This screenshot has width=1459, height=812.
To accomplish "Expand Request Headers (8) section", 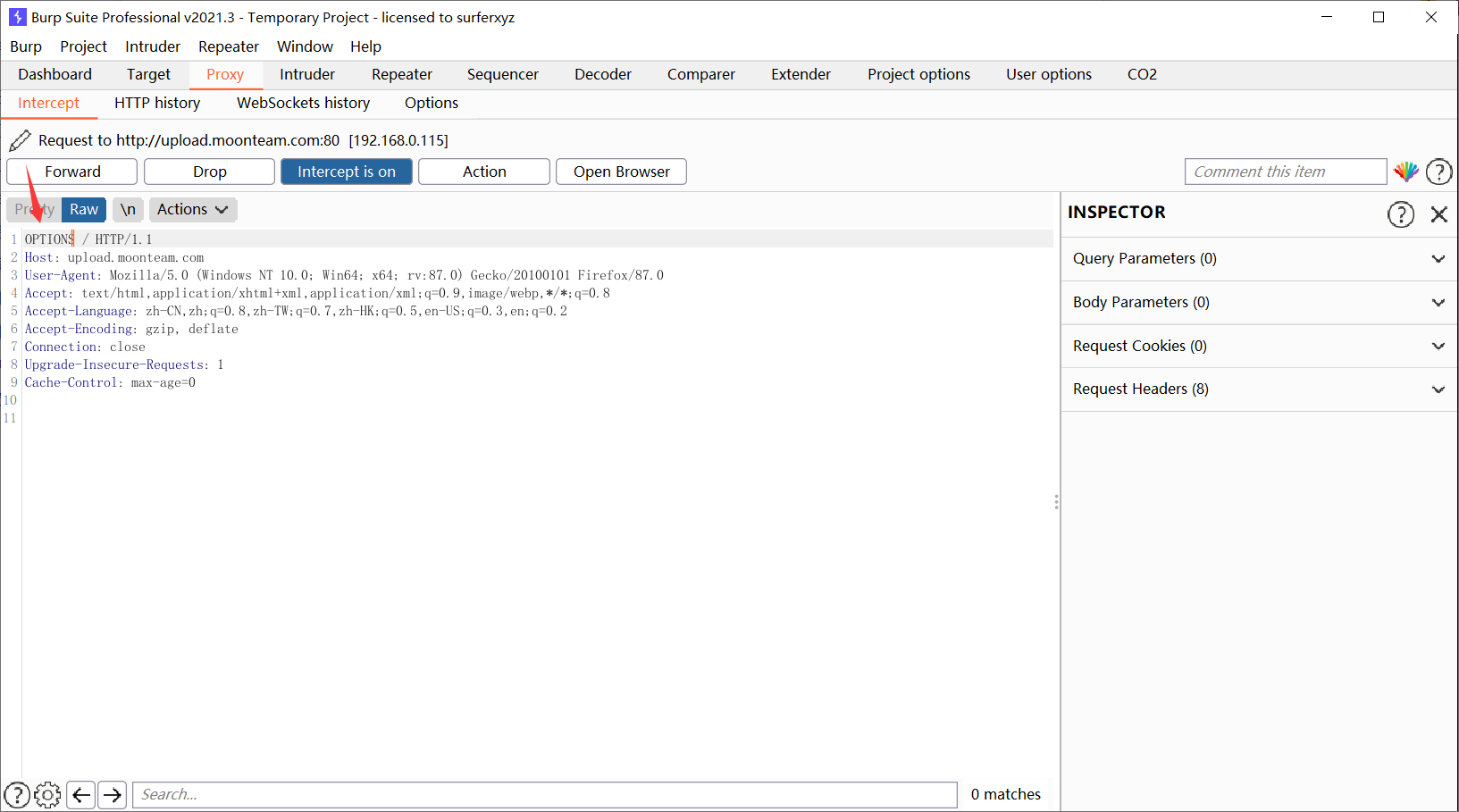I will tap(1260, 389).
